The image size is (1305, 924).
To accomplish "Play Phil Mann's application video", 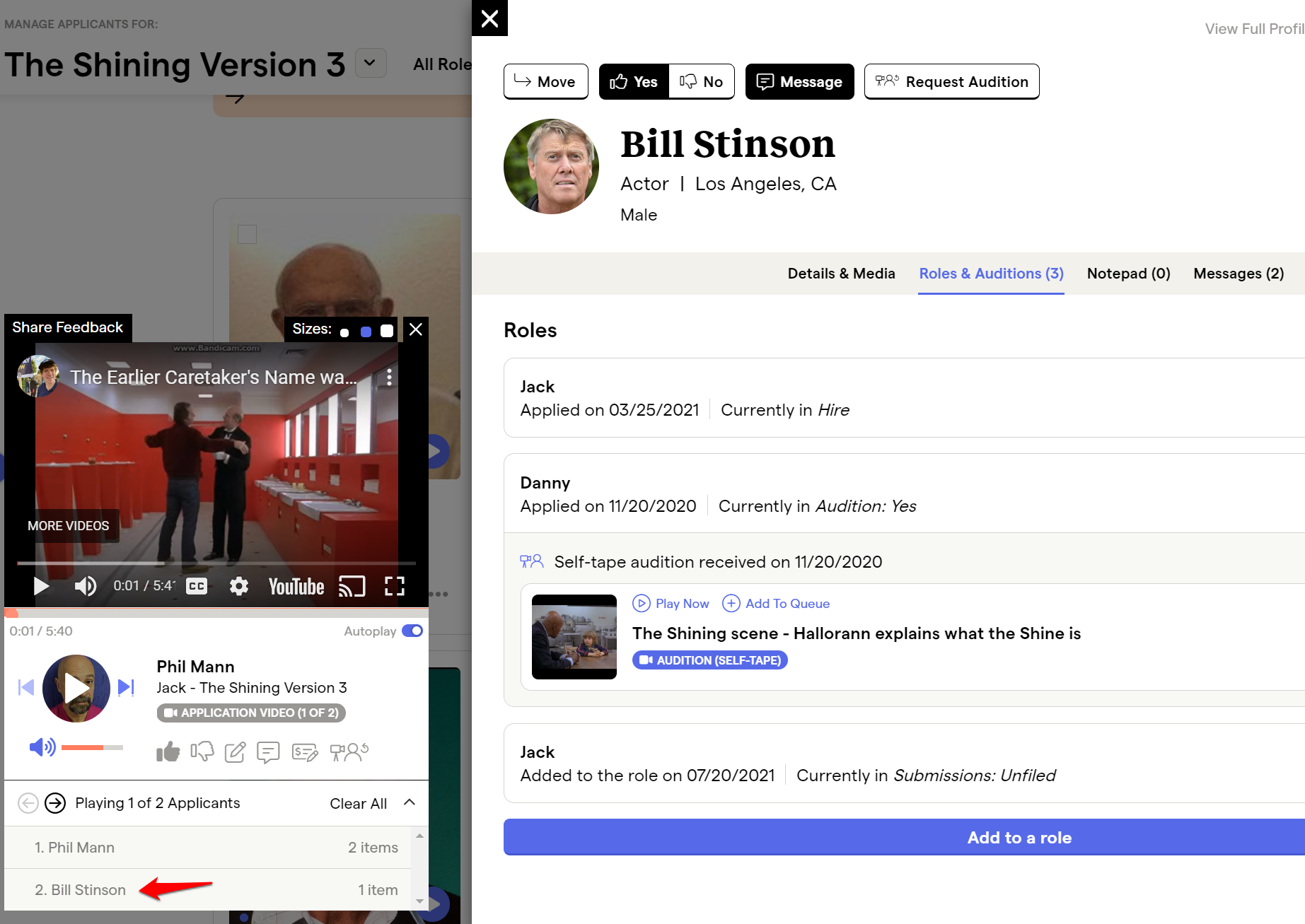I will click(76, 688).
